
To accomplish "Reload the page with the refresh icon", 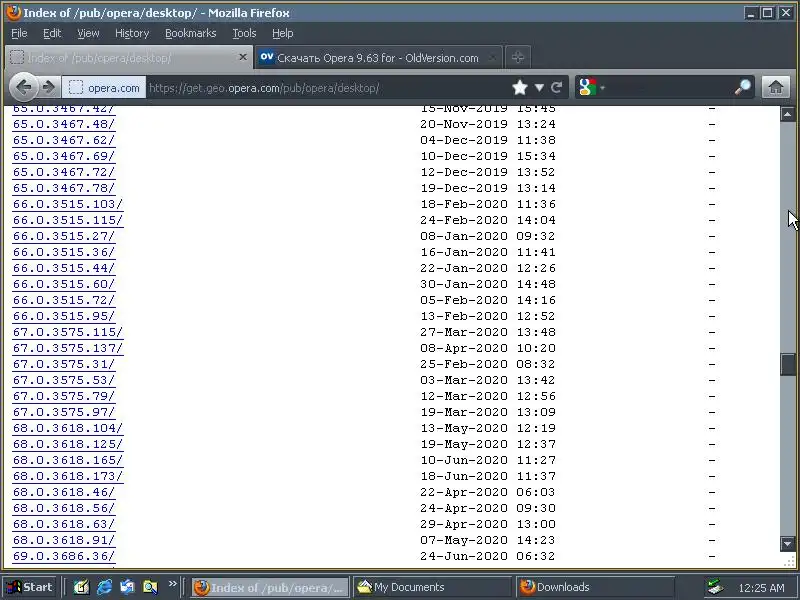I will click(x=557, y=87).
